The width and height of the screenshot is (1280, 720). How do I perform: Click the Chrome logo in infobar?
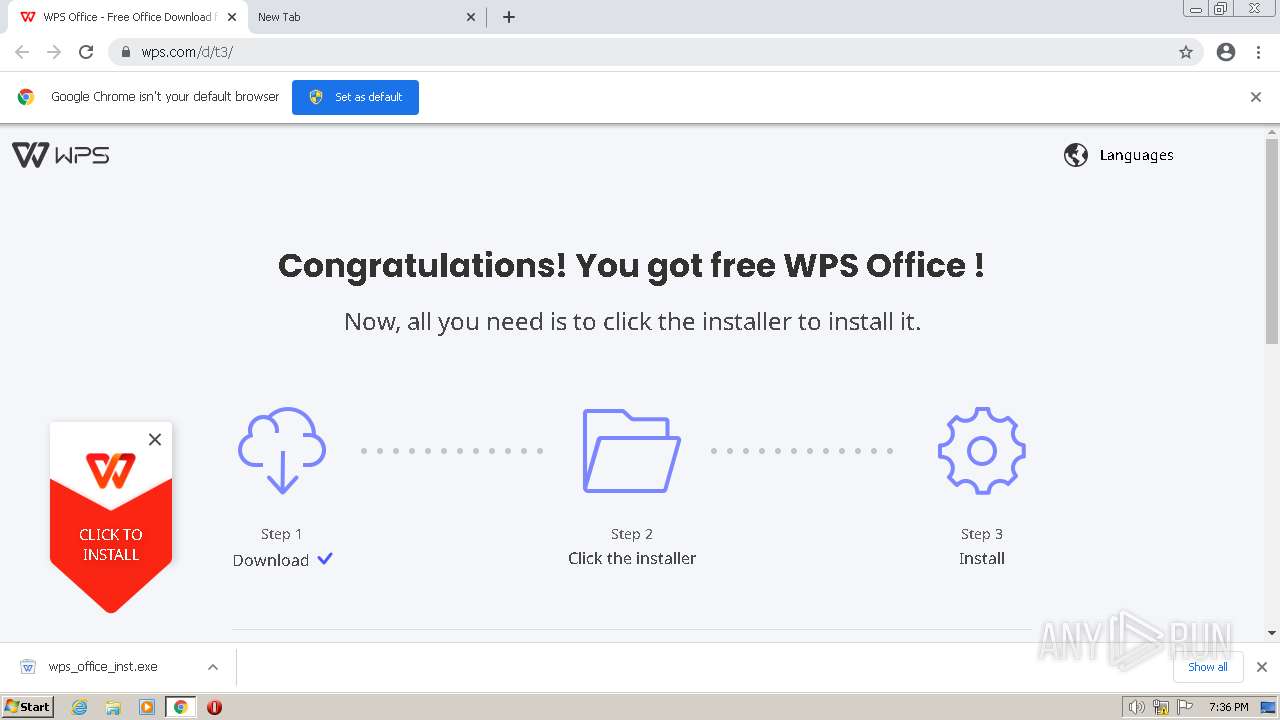coord(26,97)
